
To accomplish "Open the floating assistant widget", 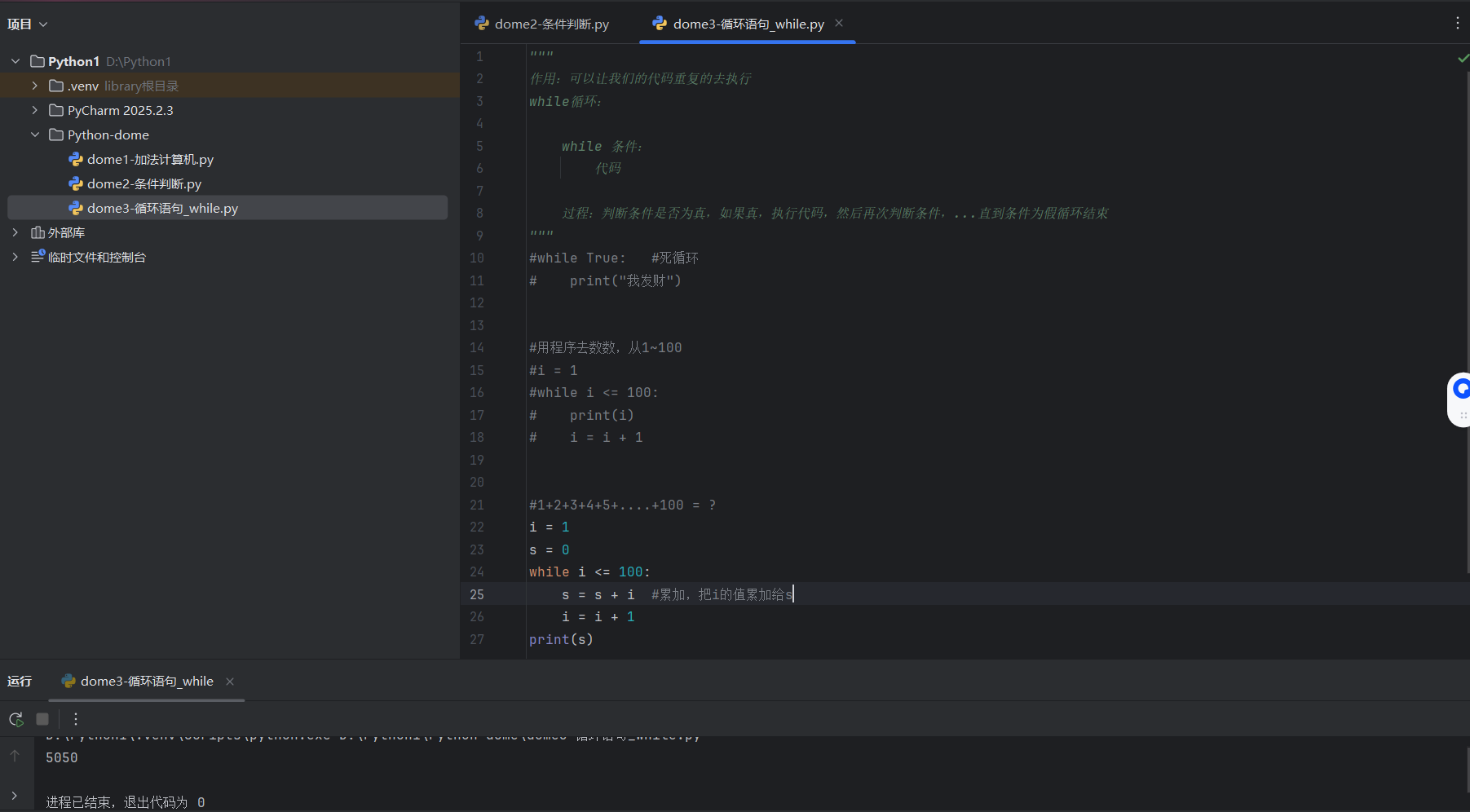I will [x=1460, y=399].
